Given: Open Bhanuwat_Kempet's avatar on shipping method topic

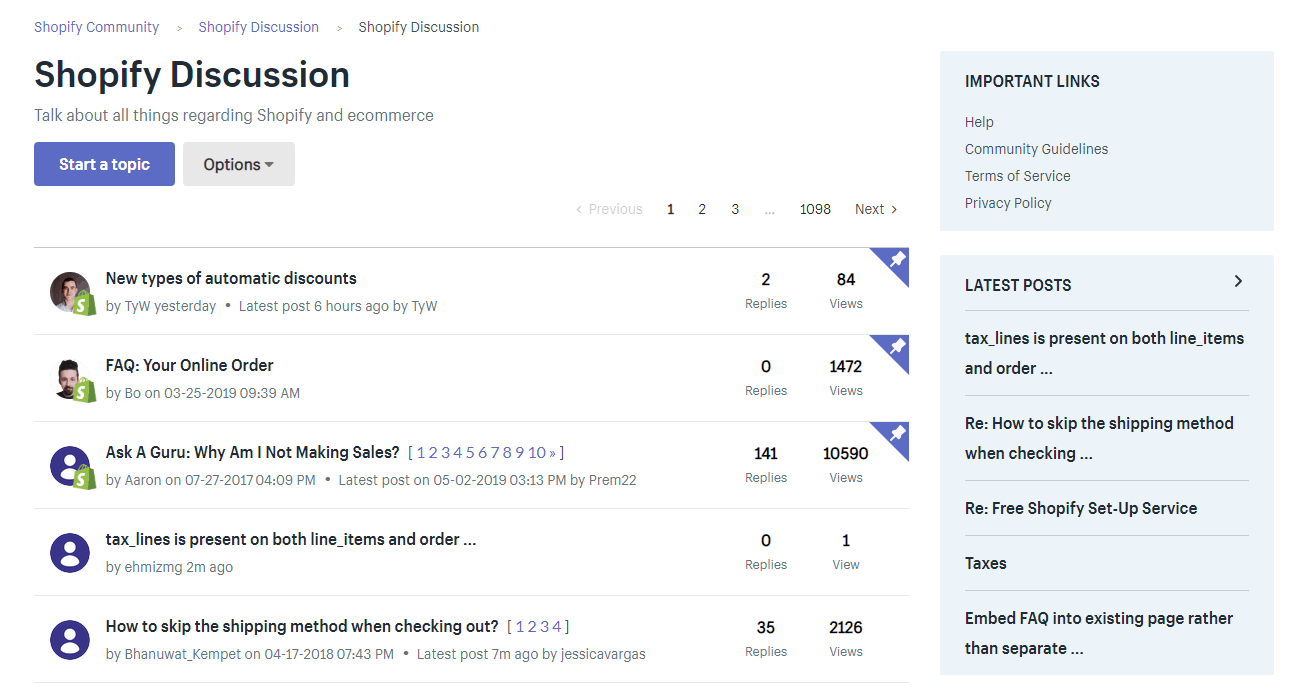Looking at the screenshot, I should (x=70, y=640).
